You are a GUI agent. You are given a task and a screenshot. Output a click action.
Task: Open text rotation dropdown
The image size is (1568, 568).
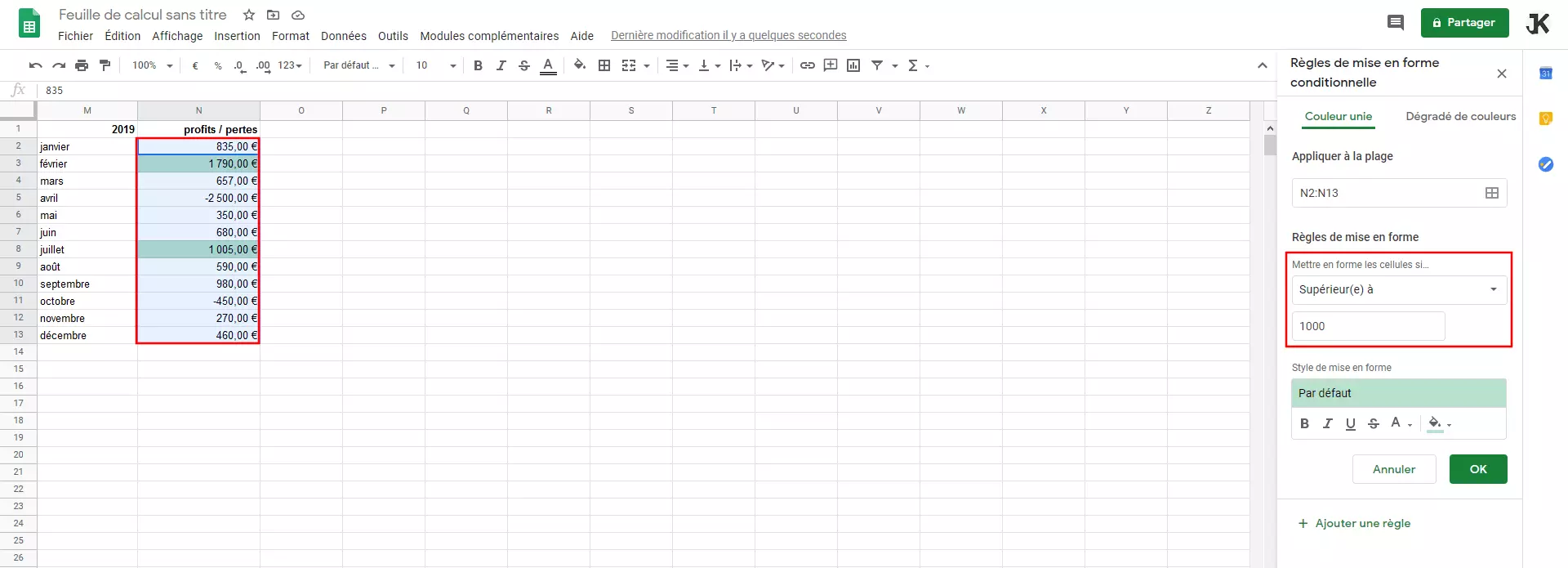[x=773, y=65]
